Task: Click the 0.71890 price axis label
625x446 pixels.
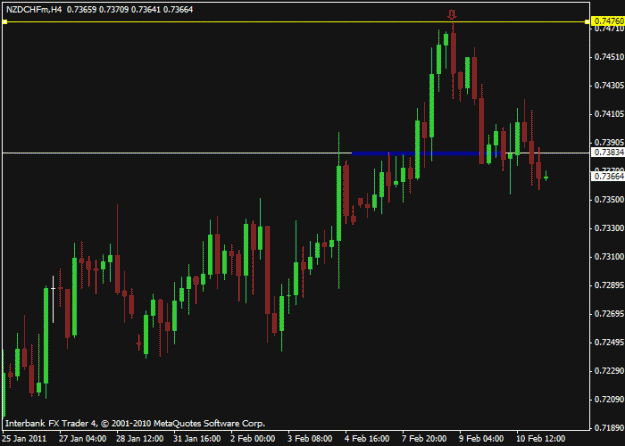Action: point(609,428)
